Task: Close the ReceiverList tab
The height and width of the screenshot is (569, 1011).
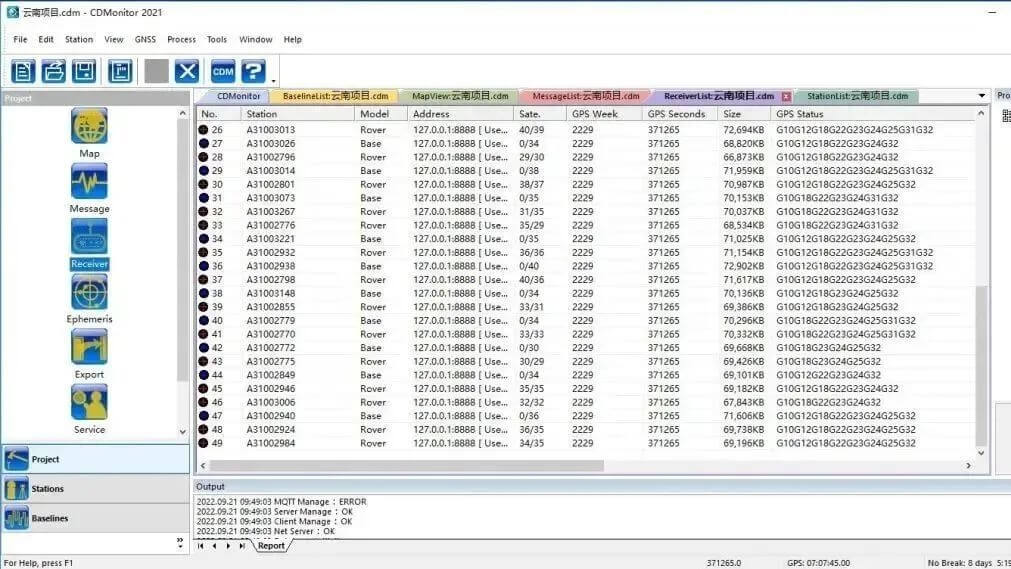Action: (x=786, y=96)
